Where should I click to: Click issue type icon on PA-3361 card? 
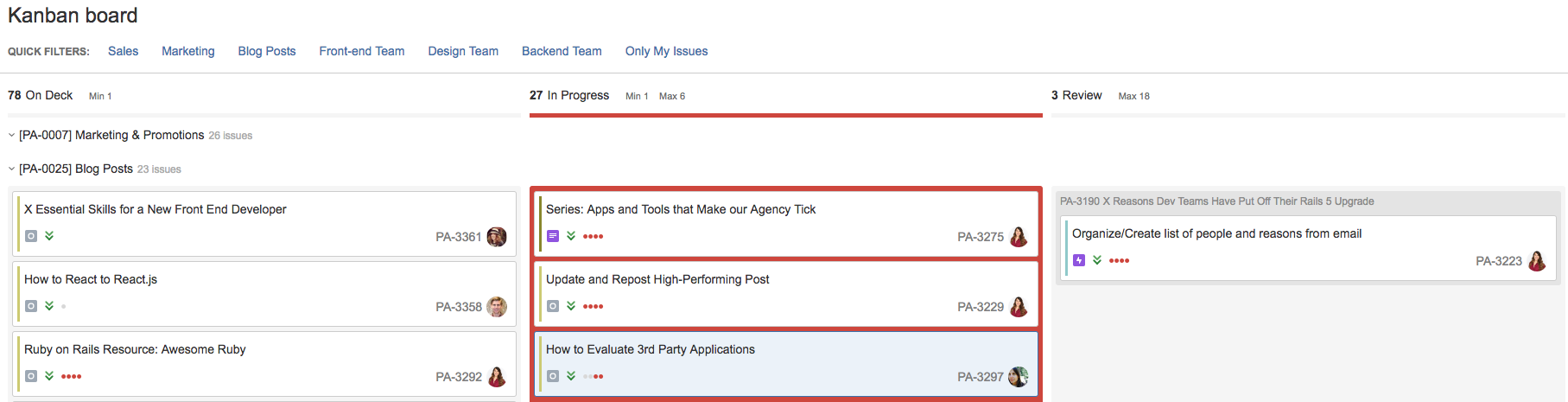(x=31, y=236)
